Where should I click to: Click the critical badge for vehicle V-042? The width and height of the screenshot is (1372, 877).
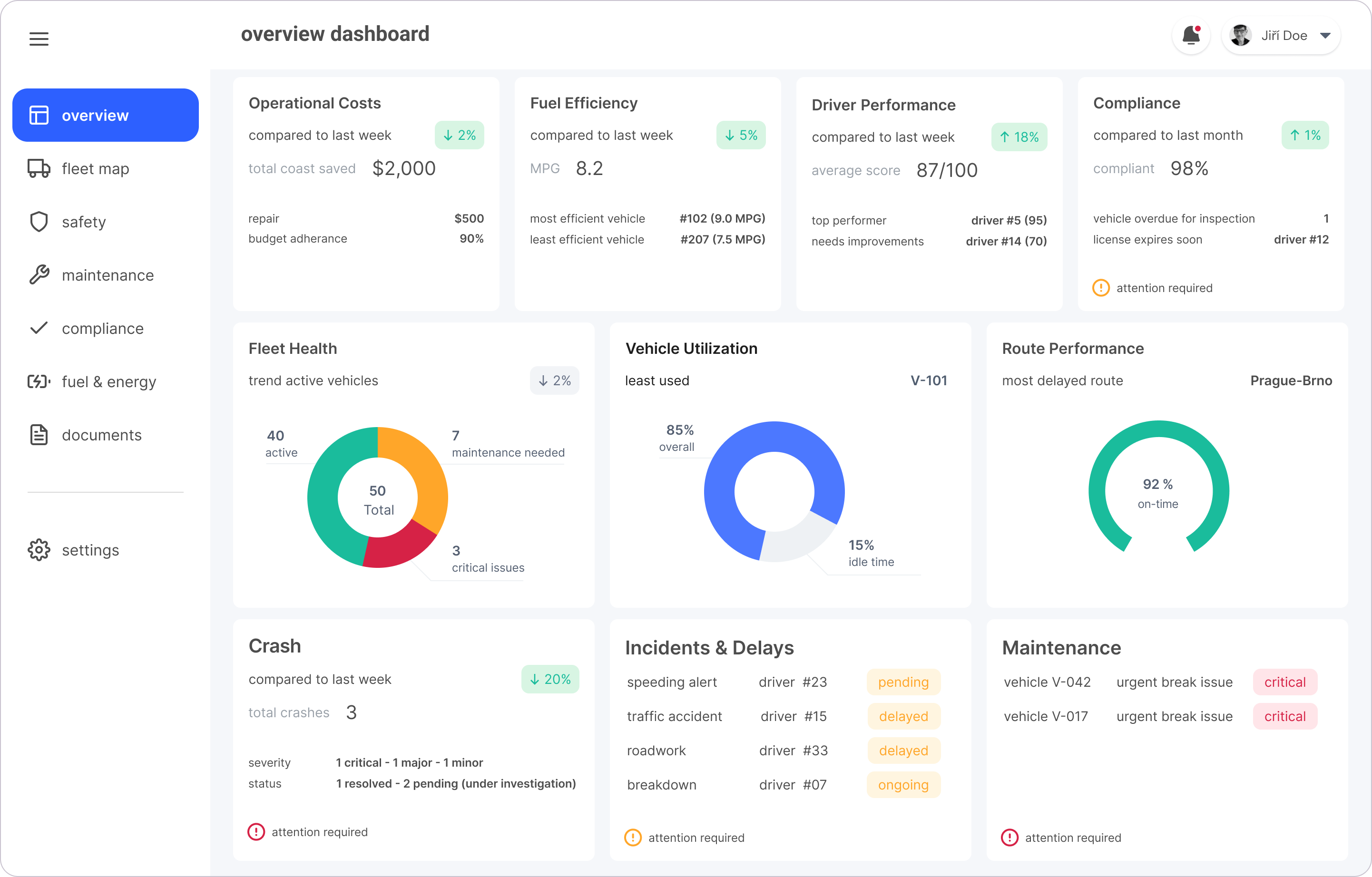pyautogui.click(x=1285, y=682)
